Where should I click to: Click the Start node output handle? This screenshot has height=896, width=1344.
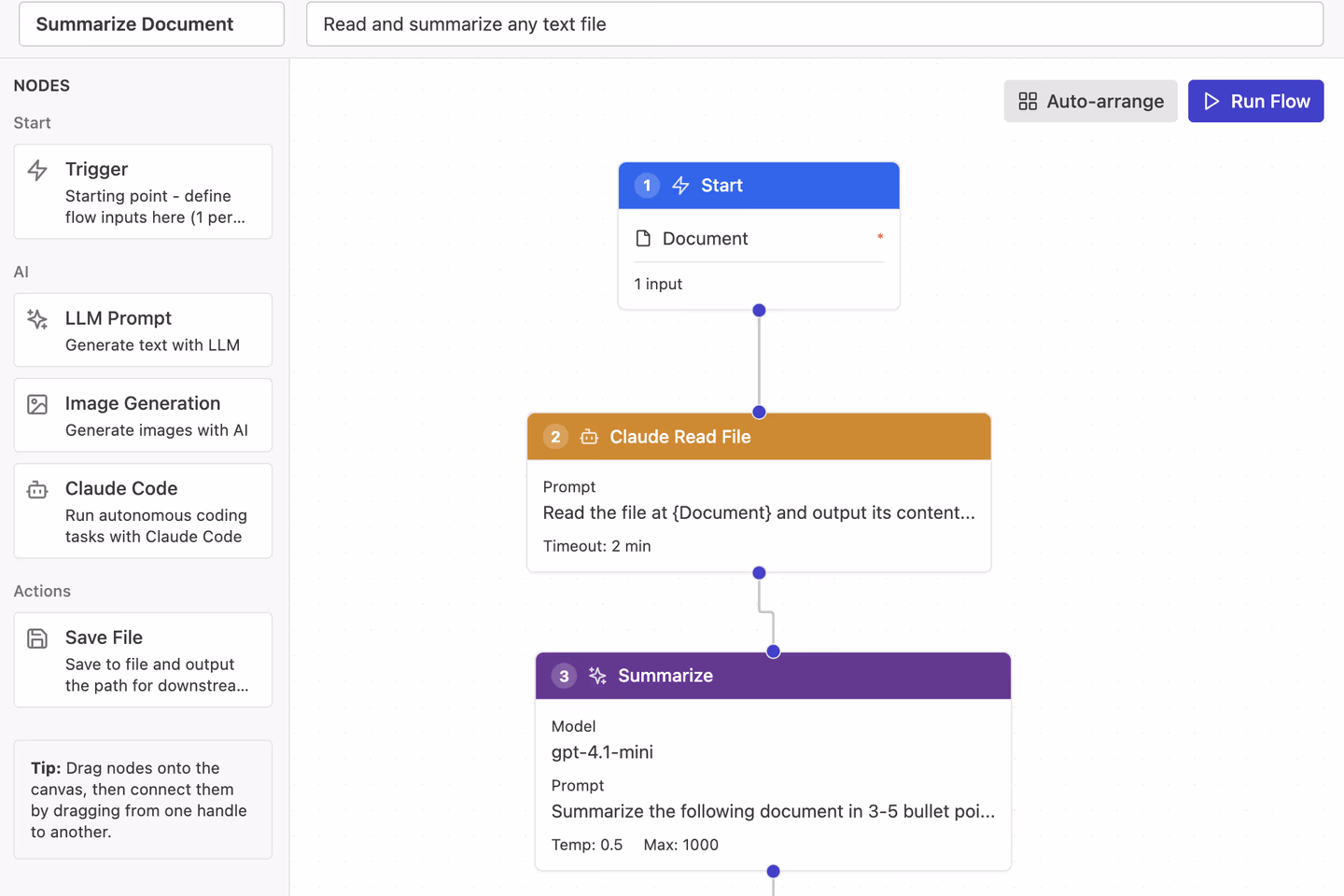point(759,310)
